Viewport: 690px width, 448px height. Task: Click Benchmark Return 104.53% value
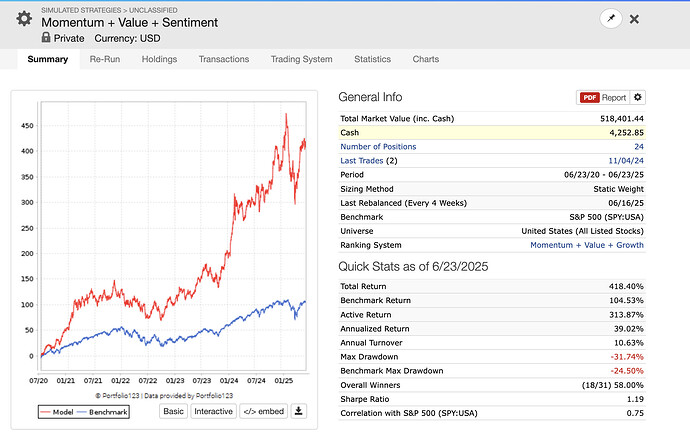click(626, 300)
